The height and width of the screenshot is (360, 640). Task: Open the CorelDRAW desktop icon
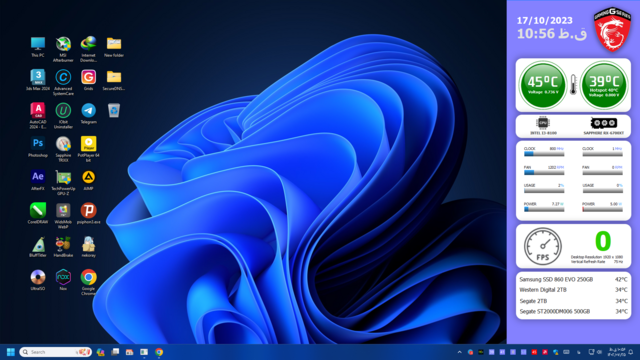pyautogui.click(x=38, y=213)
